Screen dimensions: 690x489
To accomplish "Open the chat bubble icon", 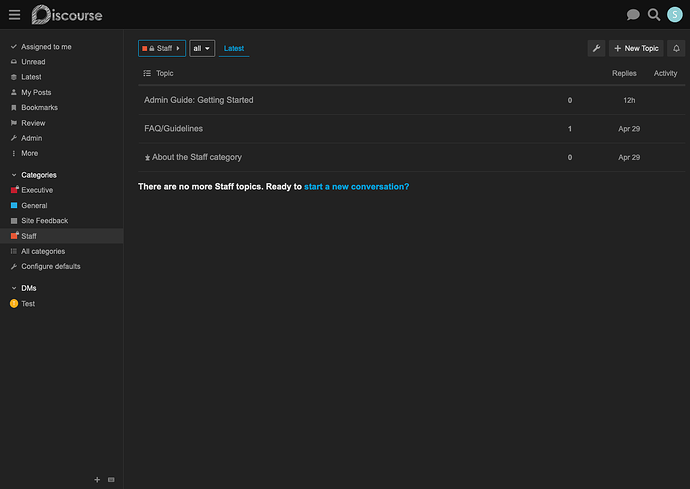I will tap(633, 15).
